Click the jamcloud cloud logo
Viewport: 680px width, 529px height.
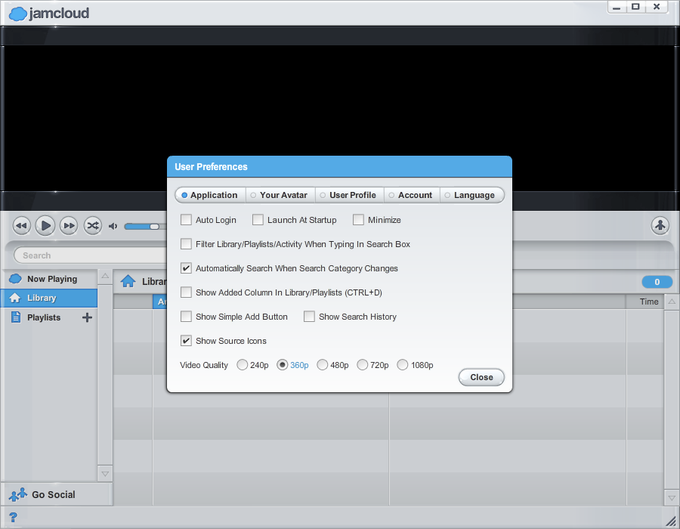coord(18,14)
